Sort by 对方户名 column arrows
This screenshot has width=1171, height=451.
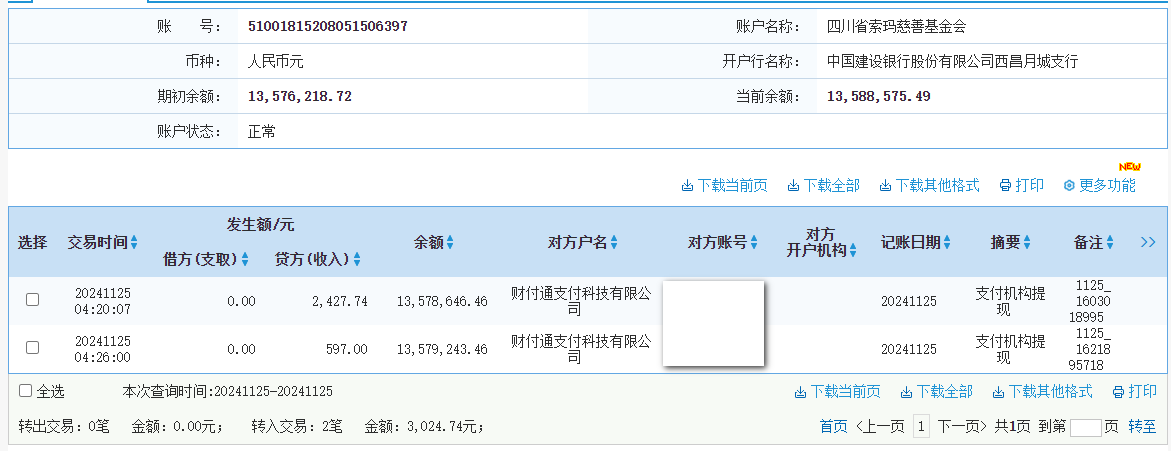point(614,243)
